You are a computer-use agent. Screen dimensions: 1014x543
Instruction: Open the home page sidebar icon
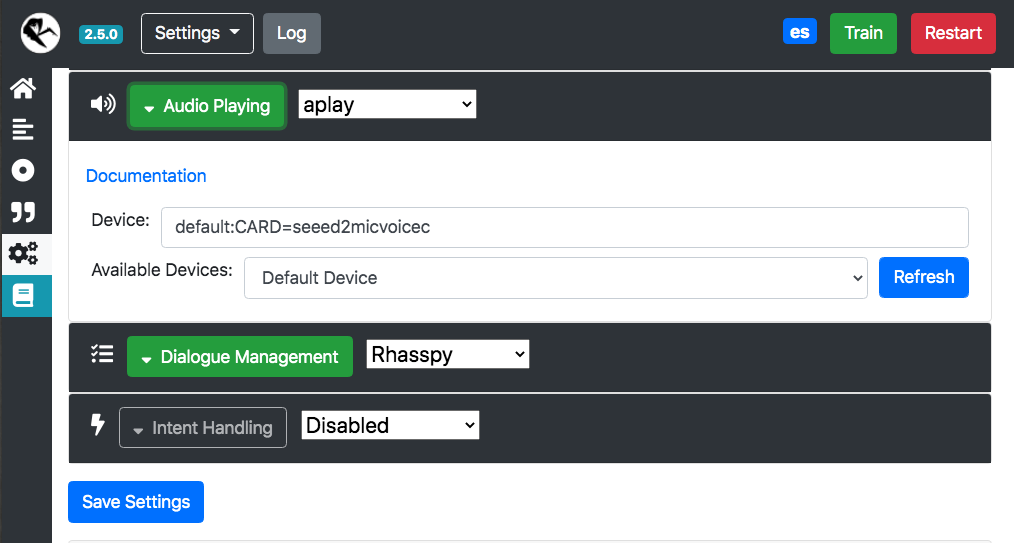tap(23, 88)
